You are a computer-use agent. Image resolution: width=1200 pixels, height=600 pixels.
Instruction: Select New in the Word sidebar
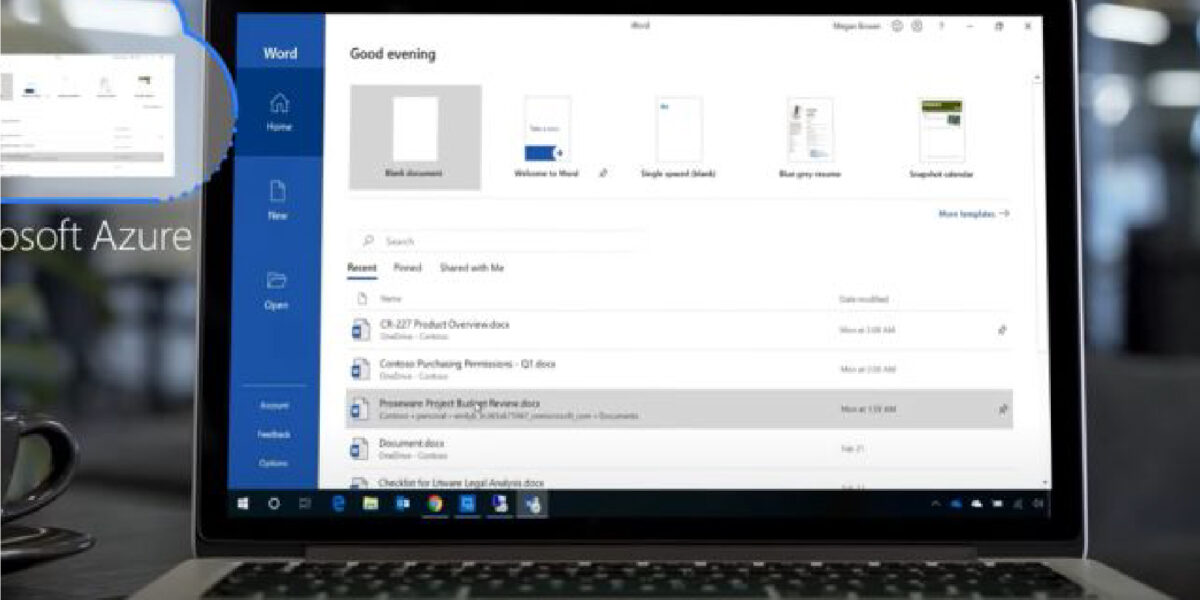click(x=278, y=200)
